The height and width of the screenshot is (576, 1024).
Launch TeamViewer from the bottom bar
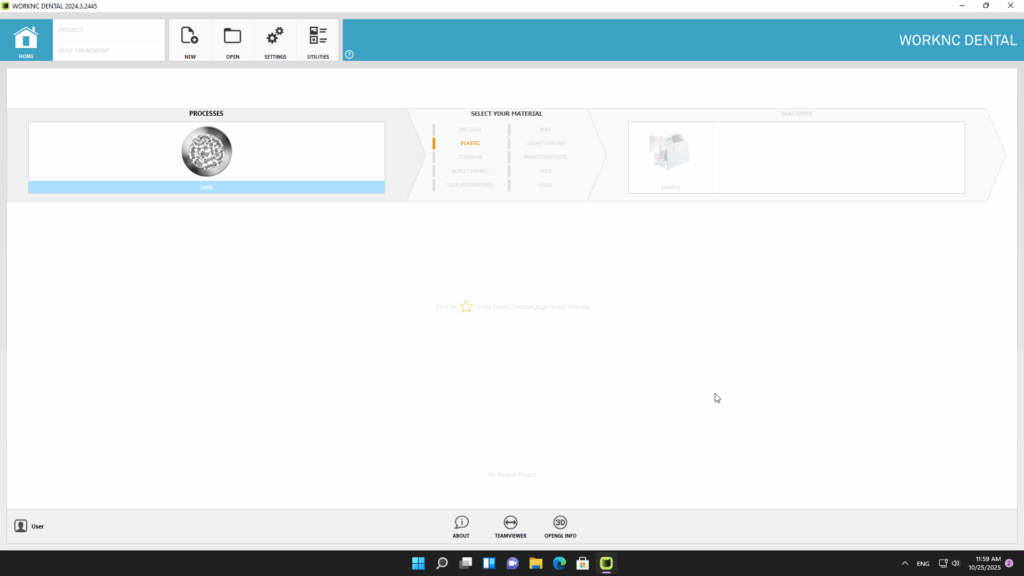coord(510,524)
